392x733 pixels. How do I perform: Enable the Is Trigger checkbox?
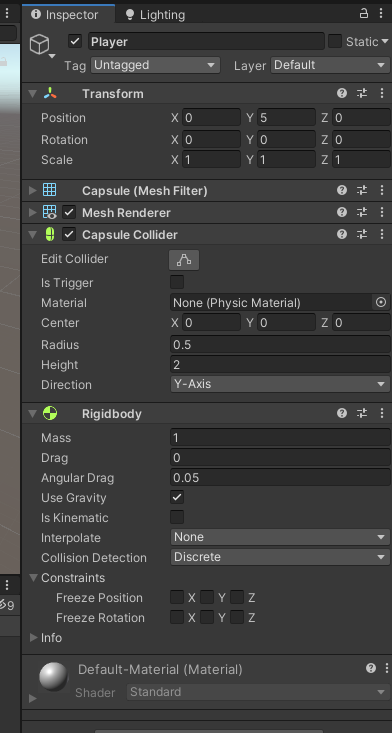[177, 282]
